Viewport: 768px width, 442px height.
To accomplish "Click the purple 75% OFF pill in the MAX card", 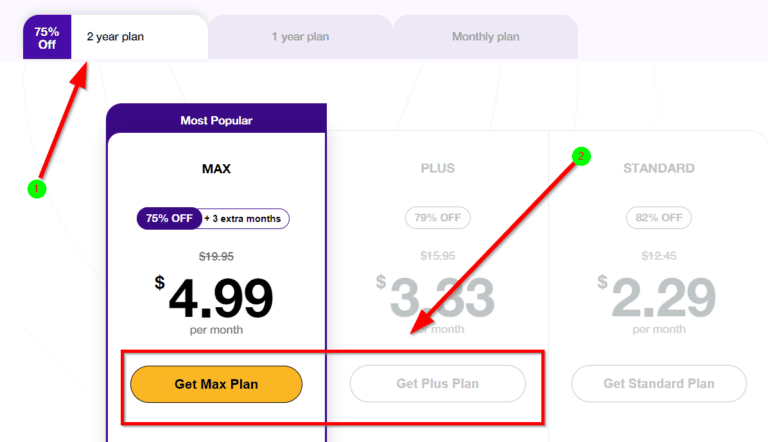I will (168, 218).
